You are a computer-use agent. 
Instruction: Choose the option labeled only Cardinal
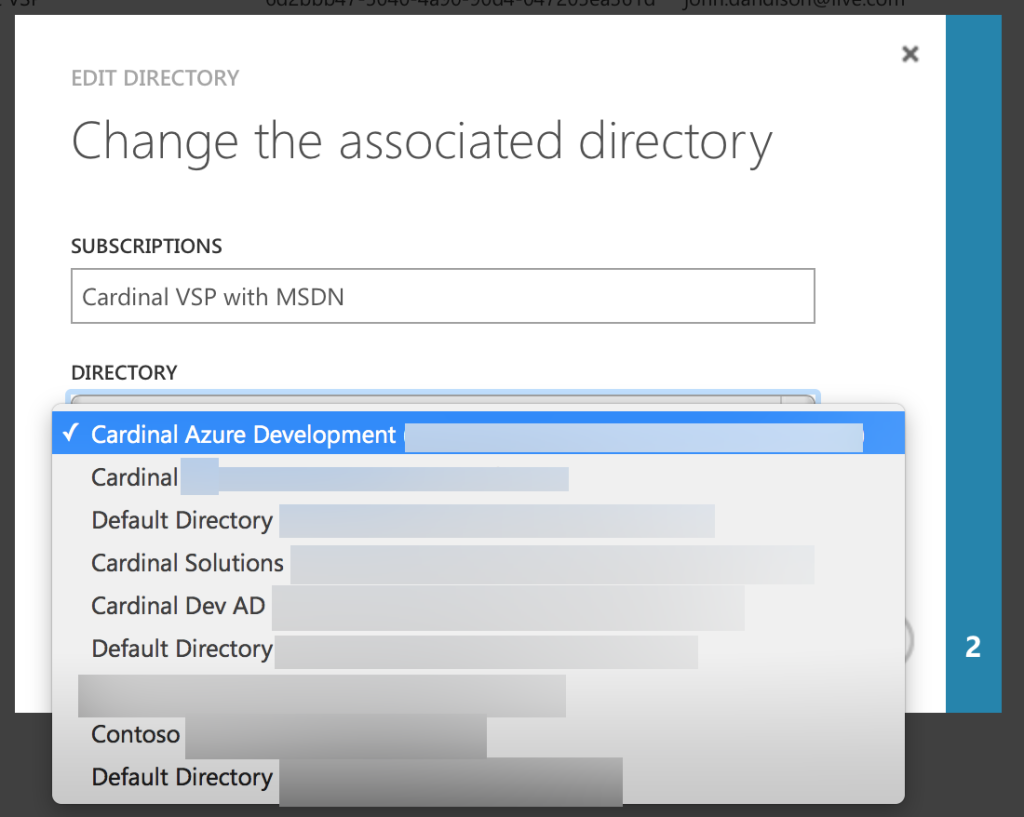coord(478,477)
